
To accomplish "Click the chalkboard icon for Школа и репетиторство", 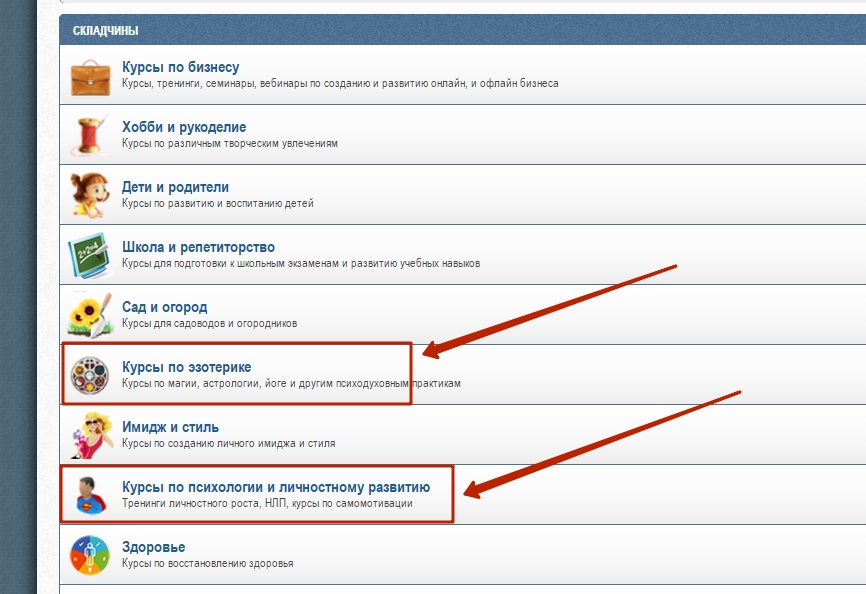I will (x=89, y=255).
